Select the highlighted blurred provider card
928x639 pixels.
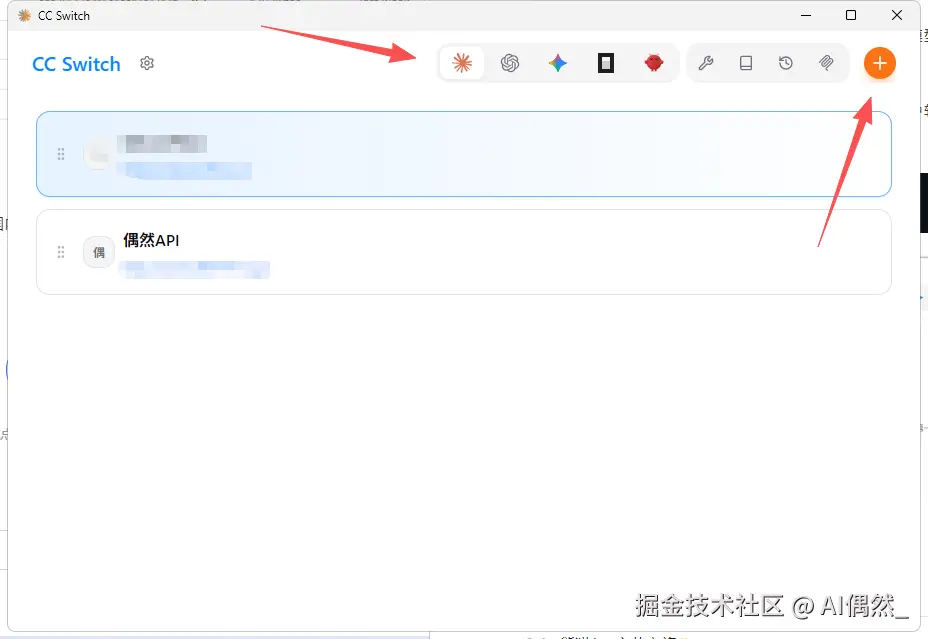pos(463,154)
